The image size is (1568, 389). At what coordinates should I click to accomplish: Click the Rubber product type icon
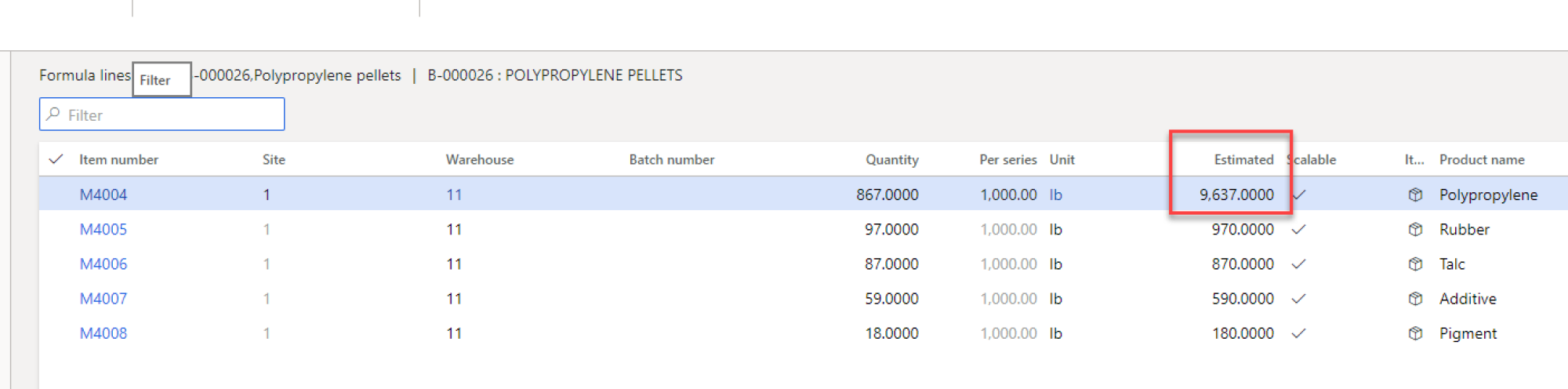click(x=1415, y=229)
